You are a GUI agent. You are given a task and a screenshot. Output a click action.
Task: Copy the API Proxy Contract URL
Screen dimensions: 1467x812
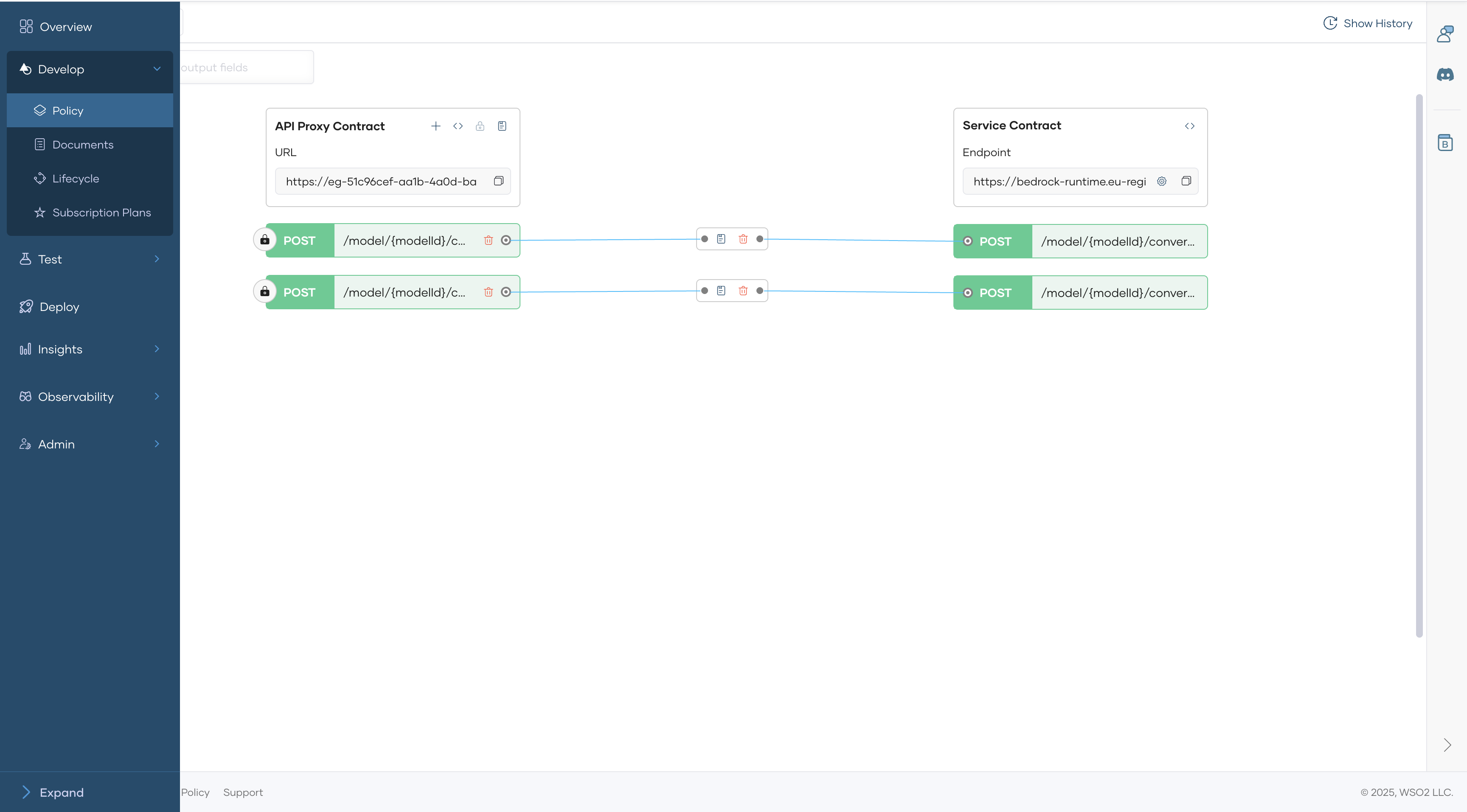click(498, 181)
